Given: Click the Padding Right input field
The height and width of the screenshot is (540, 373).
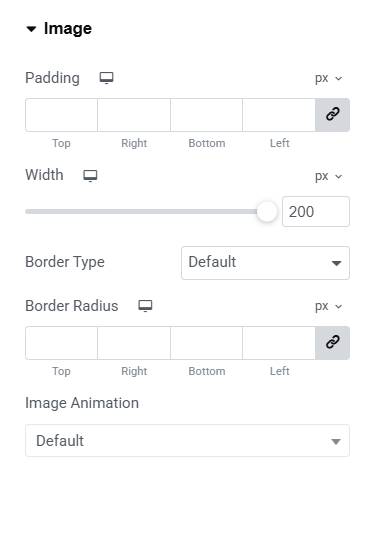Looking at the screenshot, I should click(x=134, y=115).
